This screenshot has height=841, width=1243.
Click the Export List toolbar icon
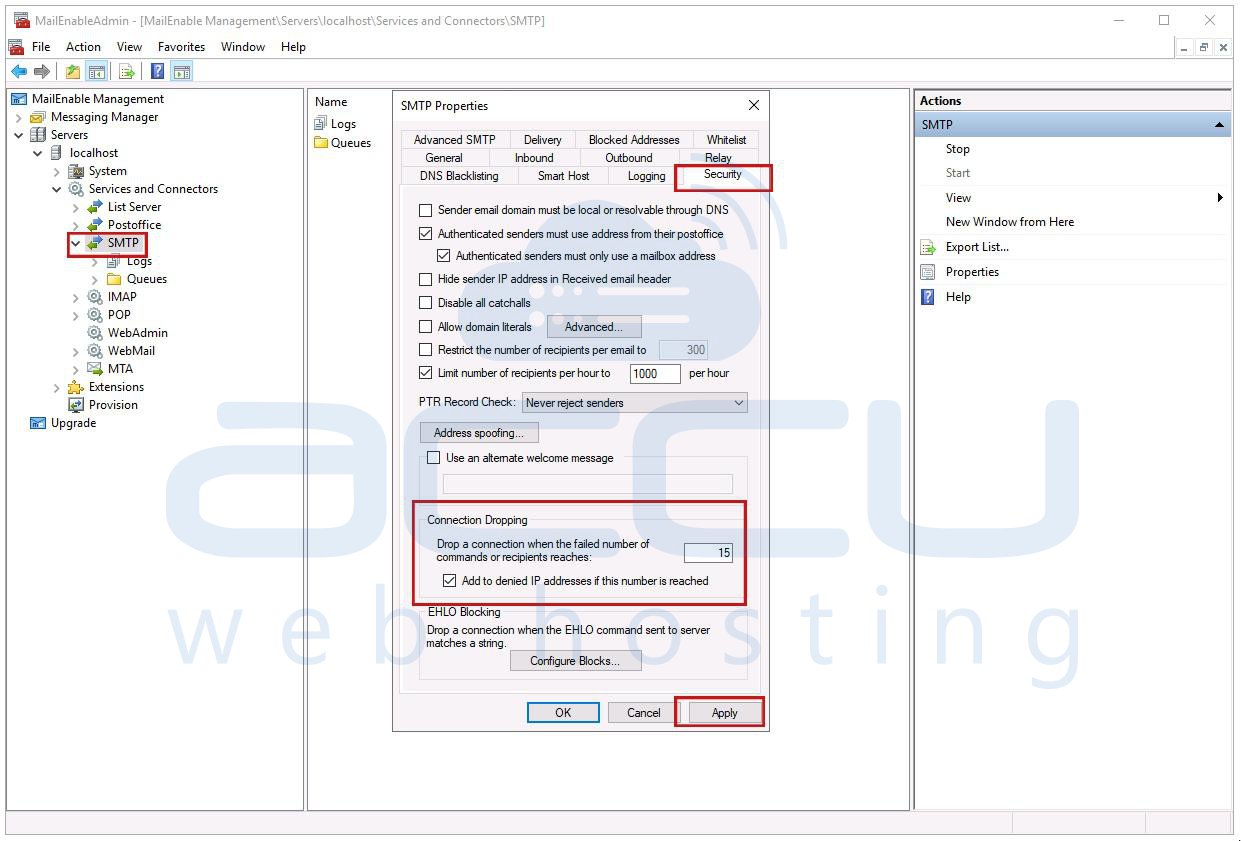tap(127, 71)
